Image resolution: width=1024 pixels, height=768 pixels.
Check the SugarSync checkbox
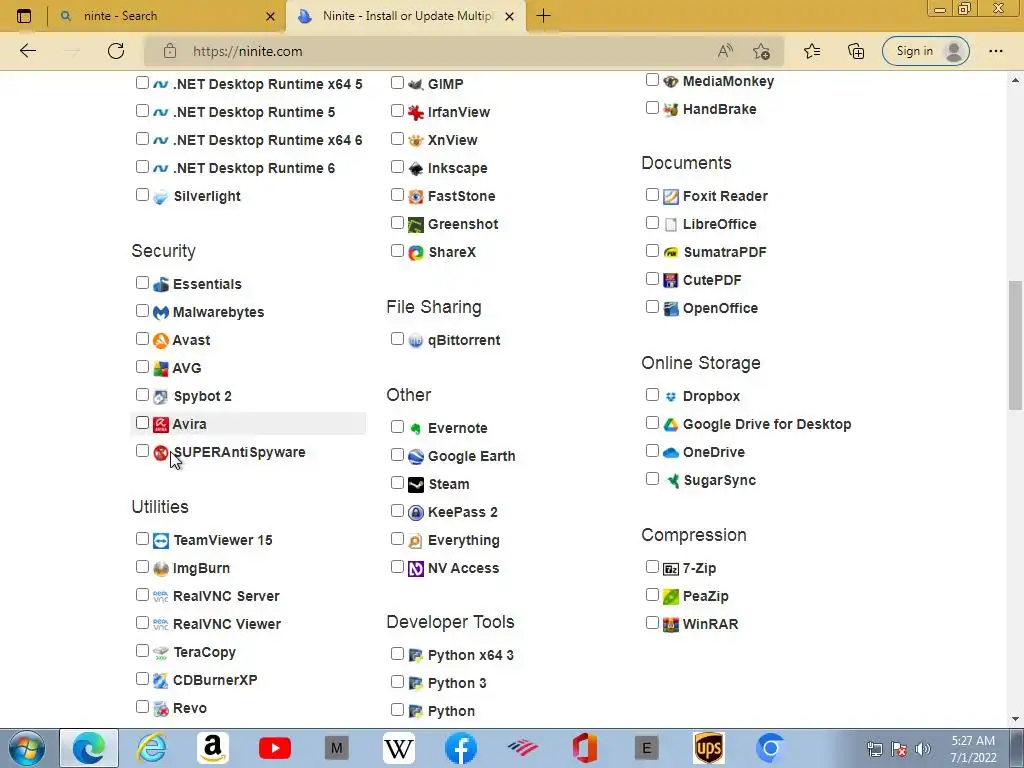tap(652, 479)
